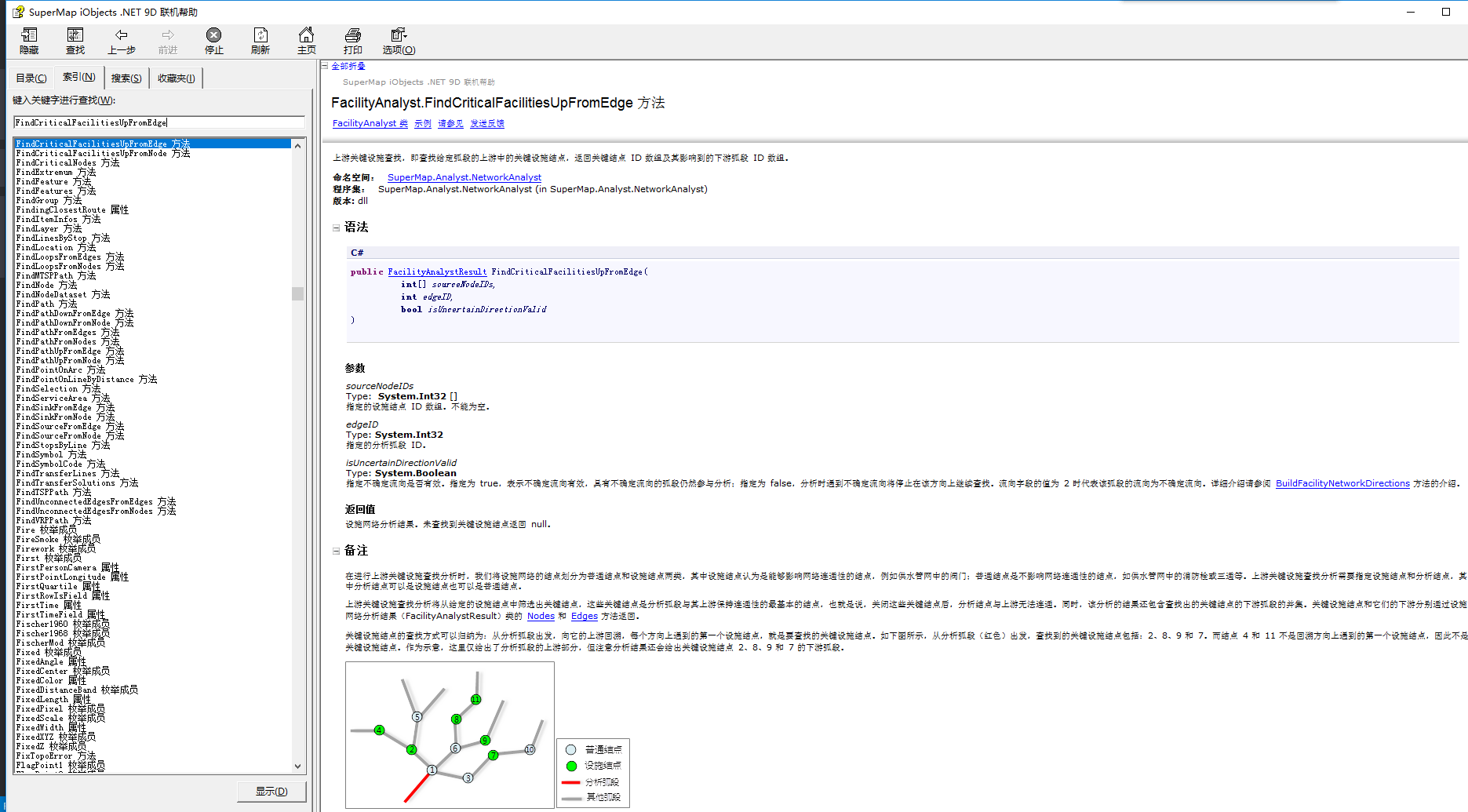Click the 前进 (Forward) toolbar icon
Screen dimensions: 1468x812
(x=168, y=41)
